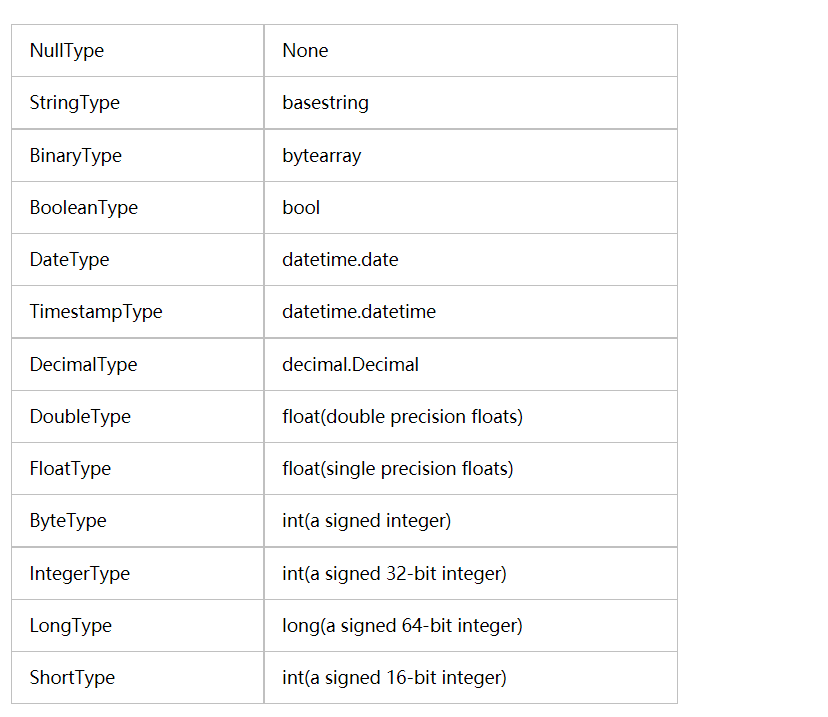828x717 pixels.
Task: Click the decimal.Decimal cell
Action: [471, 365]
